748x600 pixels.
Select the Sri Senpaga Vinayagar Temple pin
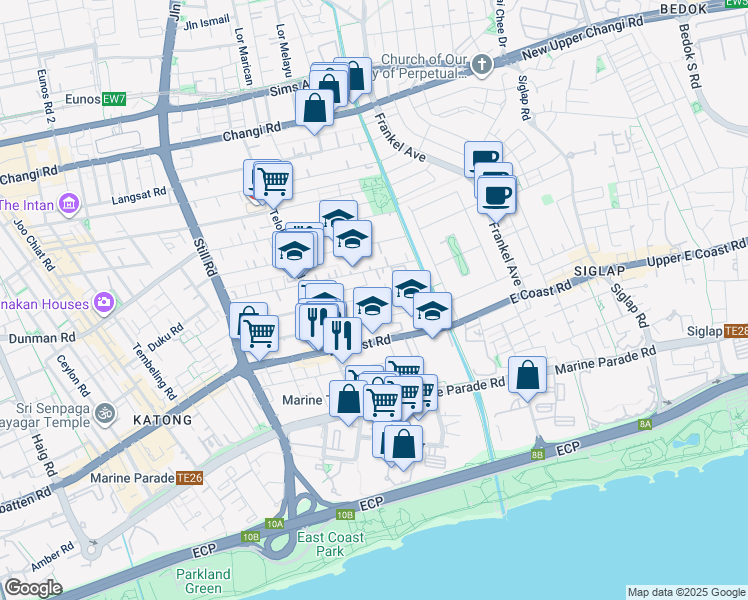point(105,413)
